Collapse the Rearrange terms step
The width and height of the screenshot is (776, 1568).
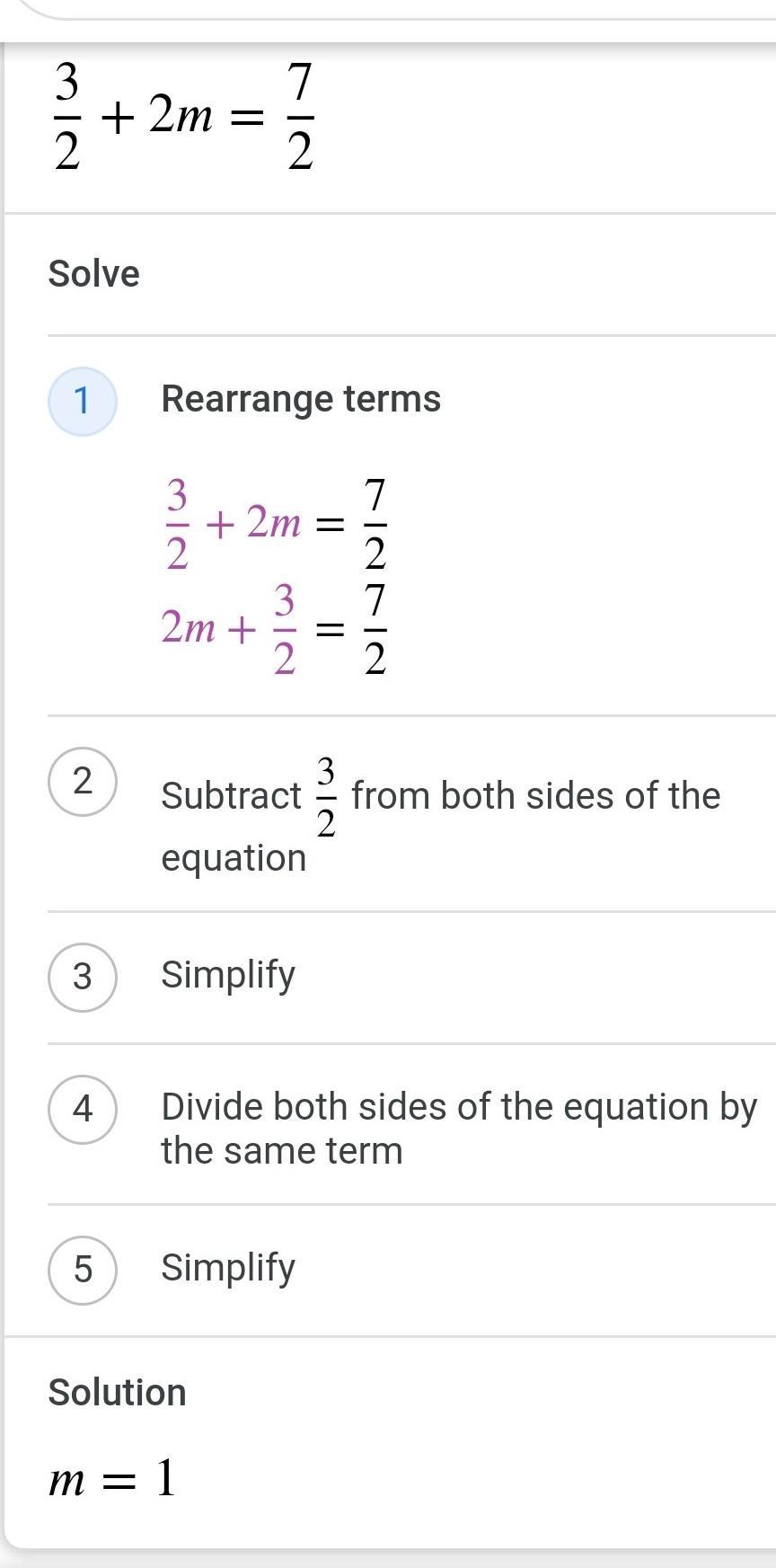(301, 399)
